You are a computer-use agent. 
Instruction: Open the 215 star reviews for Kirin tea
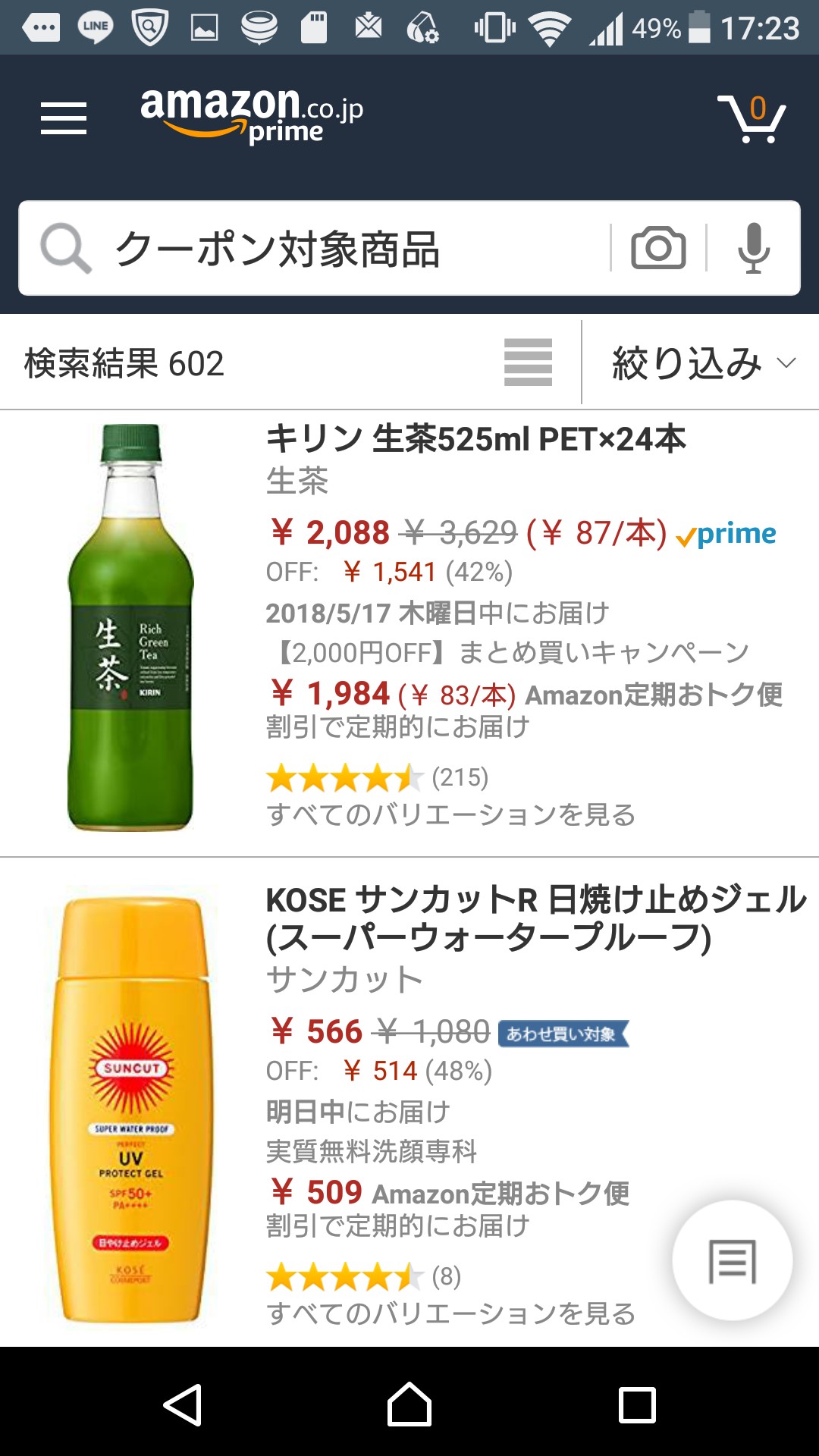pos(378,777)
